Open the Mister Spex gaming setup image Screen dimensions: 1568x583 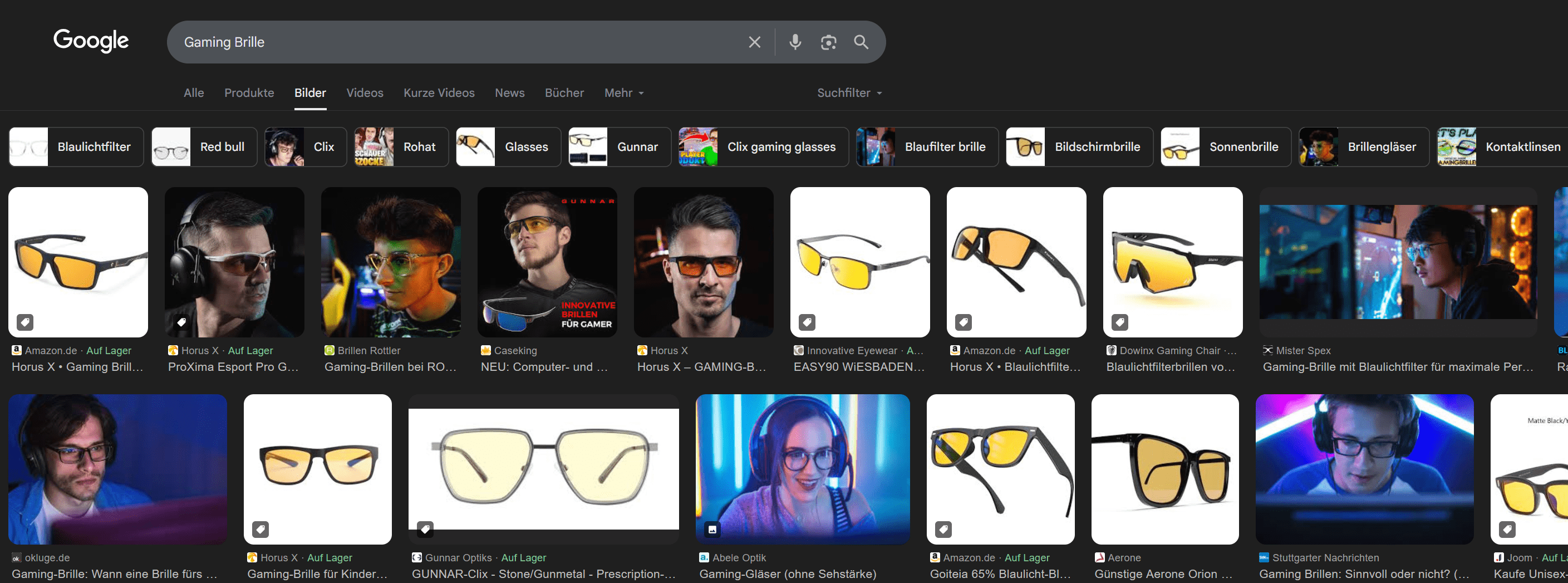(1398, 262)
